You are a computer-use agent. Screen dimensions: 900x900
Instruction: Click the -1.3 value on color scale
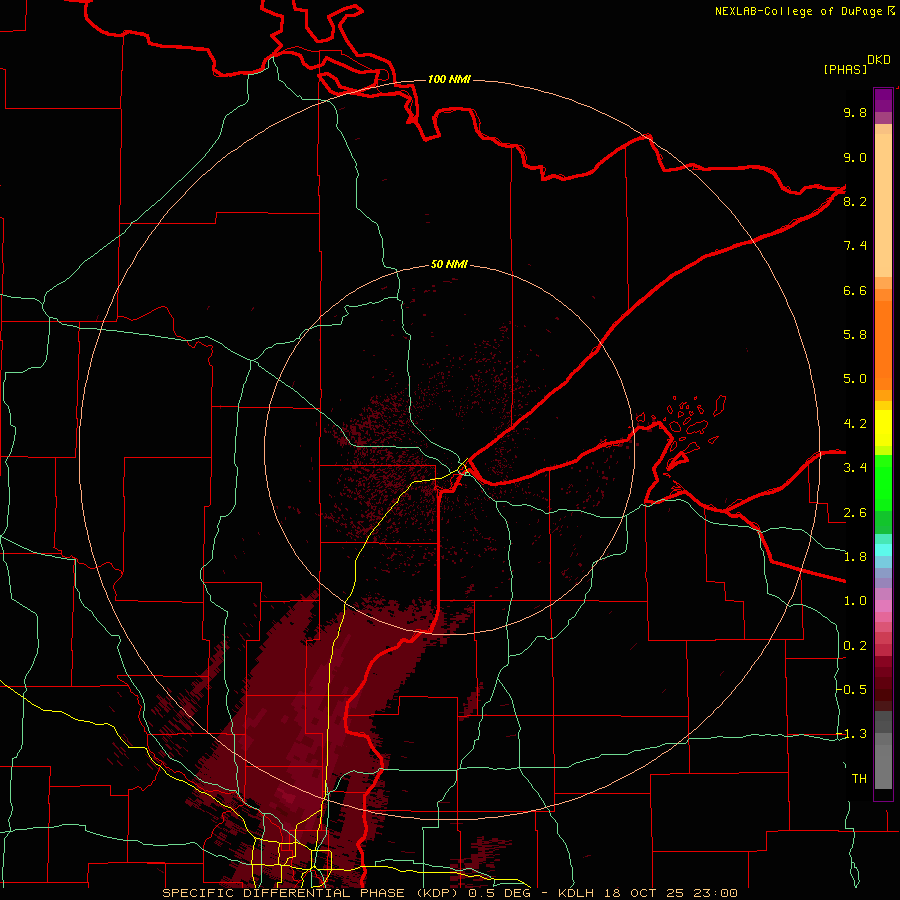pyautogui.click(x=852, y=734)
